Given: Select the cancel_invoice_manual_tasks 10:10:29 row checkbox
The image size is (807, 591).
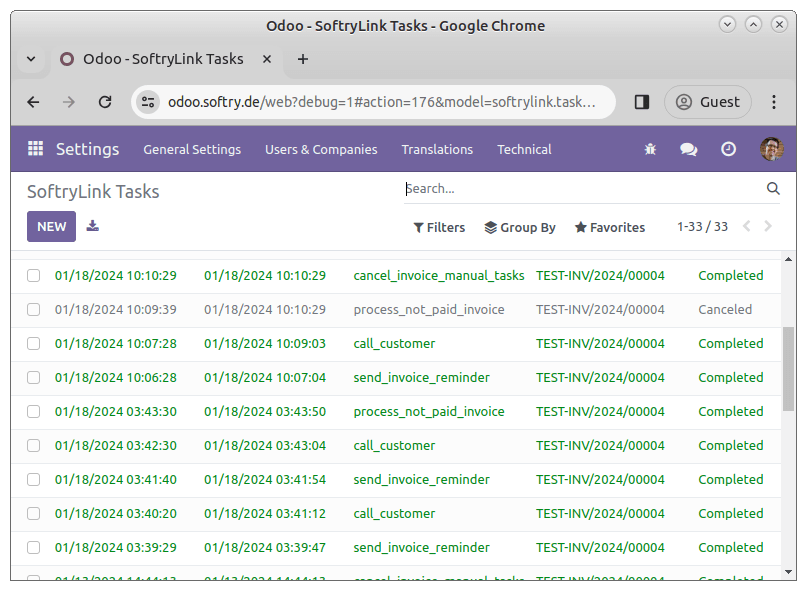Looking at the screenshot, I should pos(33,275).
